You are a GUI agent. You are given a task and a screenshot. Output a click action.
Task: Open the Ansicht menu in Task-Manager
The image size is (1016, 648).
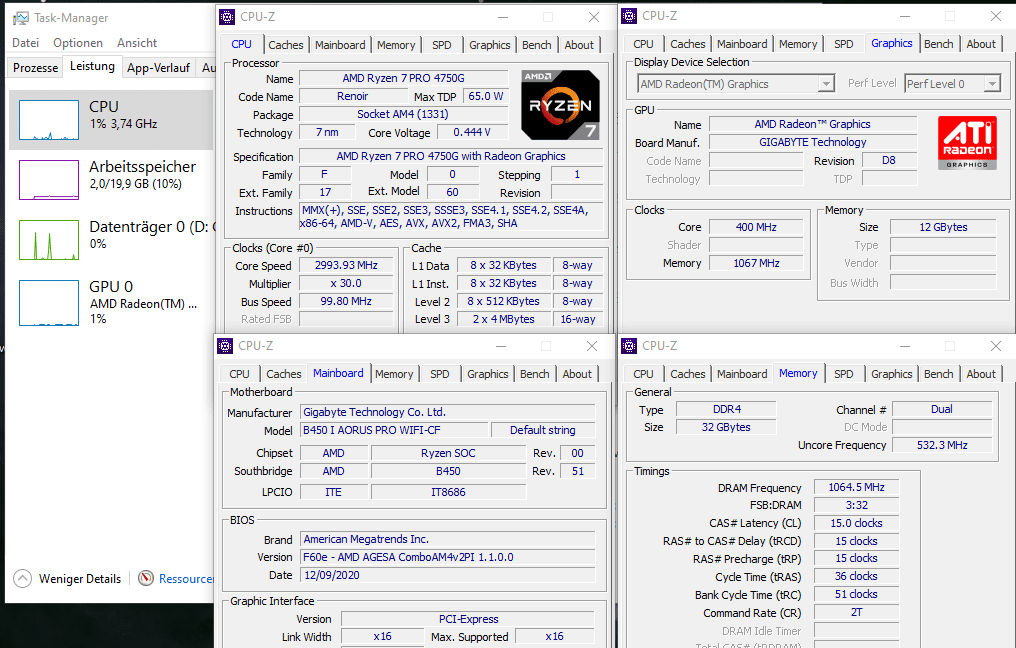pyautogui.click(x=137, y=43)
